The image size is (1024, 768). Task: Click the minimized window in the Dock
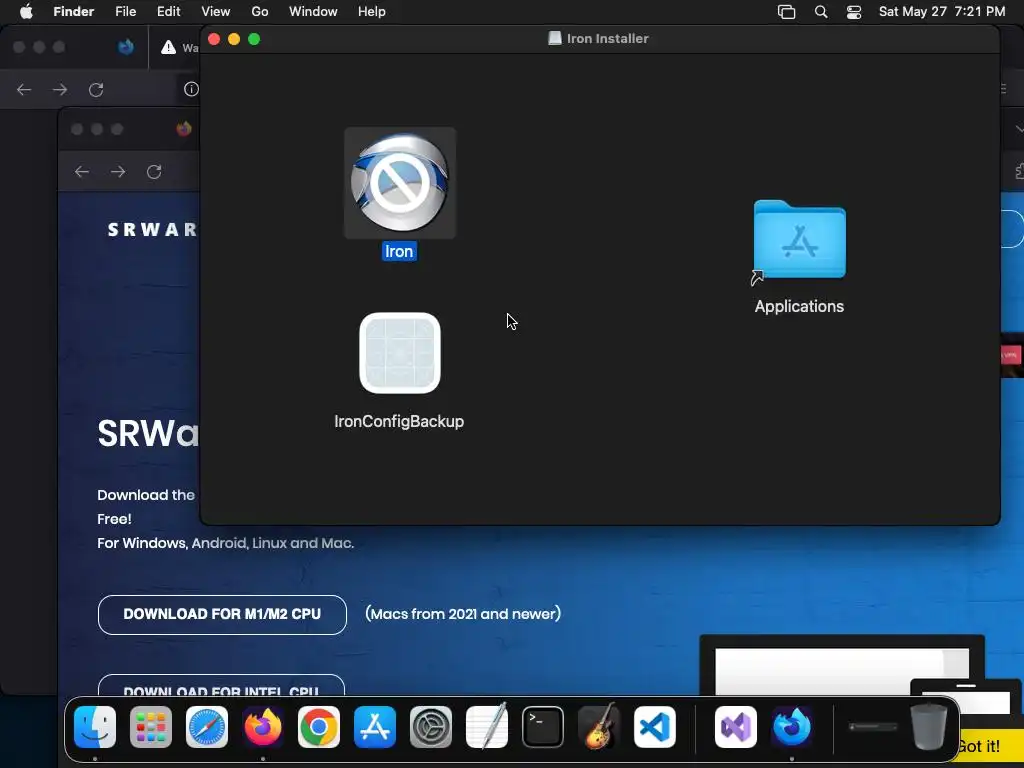[x=872, y=726]
